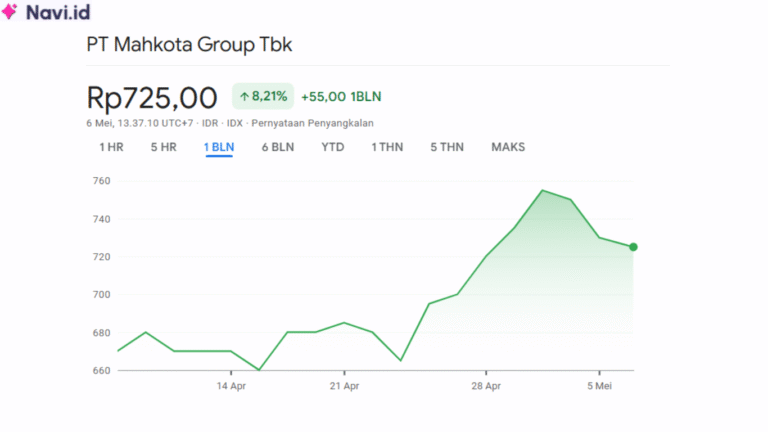Screen dimensions: 768x432
Task: Click the PT Mahkota Group Tbk title
Action: [x=189, y=45]
